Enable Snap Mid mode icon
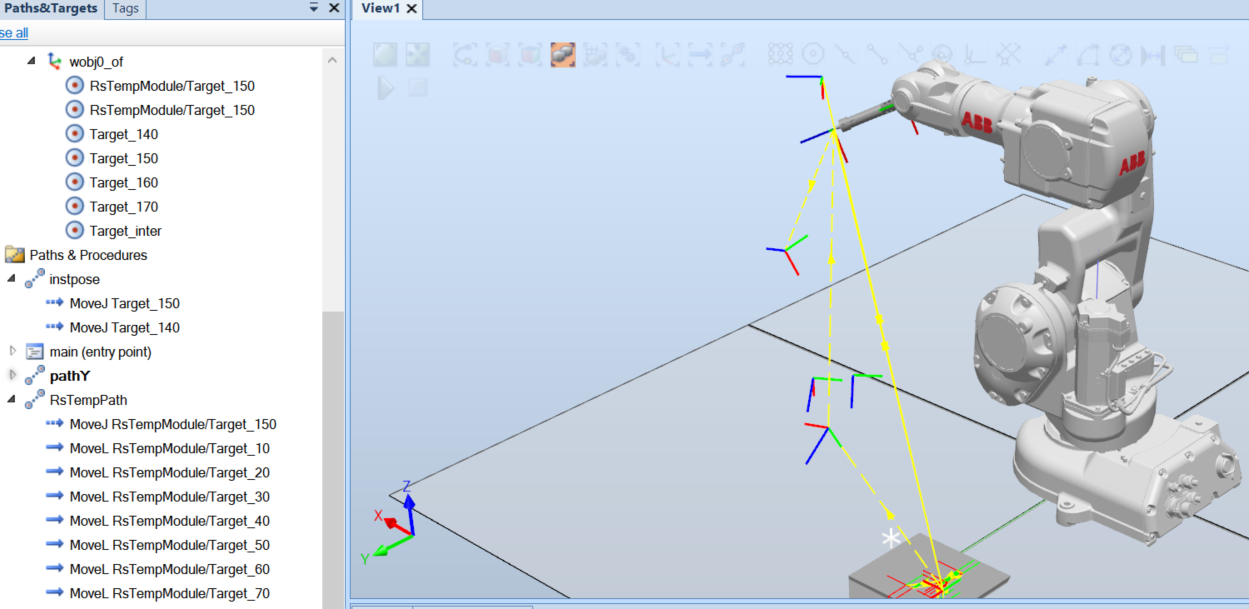This screenshot has width=1249, height=609. tap(845, 55)
